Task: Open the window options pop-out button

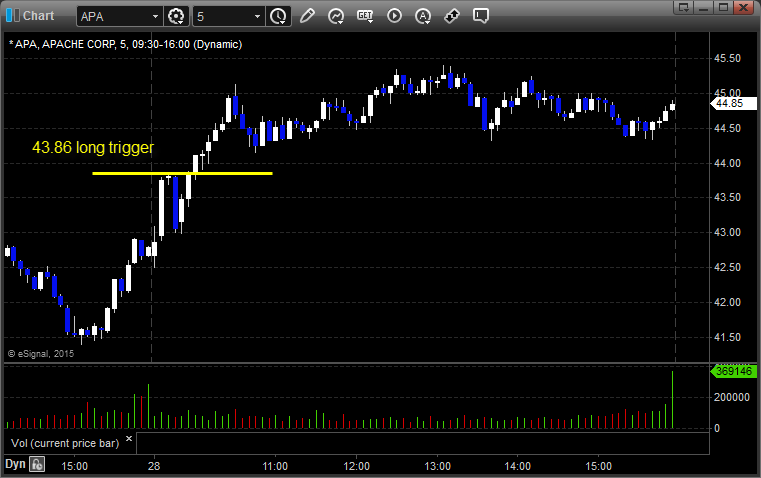Action: pyautogui.click(x=683, y=7)
